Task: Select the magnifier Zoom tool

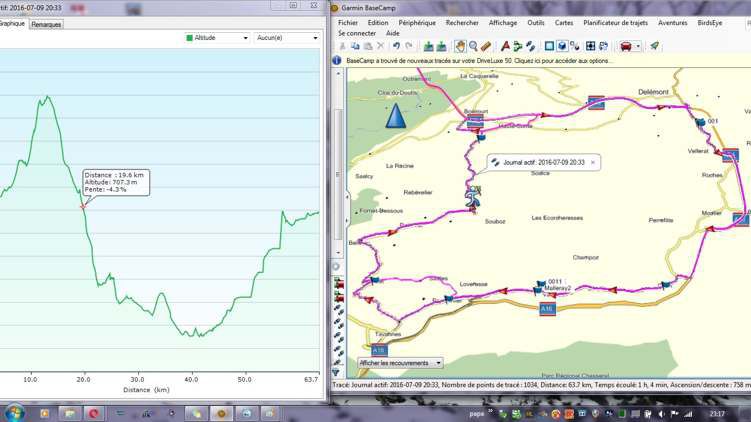Action: tap(473, 46)
